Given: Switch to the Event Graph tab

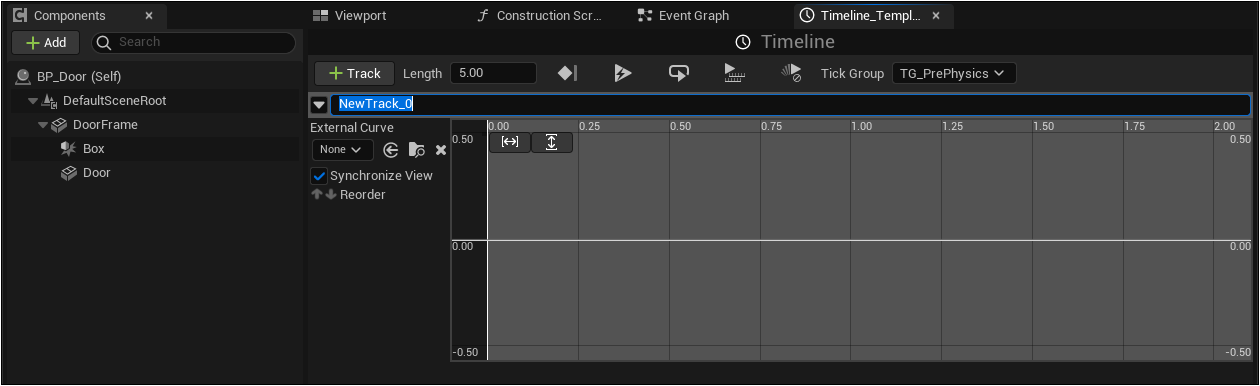Looking at the screenshot, I should pos(685,16).
